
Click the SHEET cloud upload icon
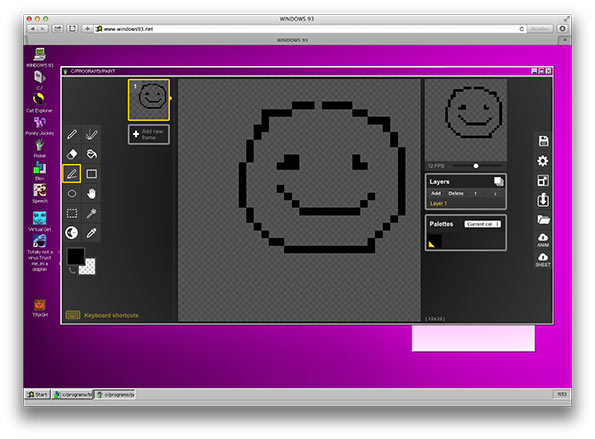[x=543, y=260]
